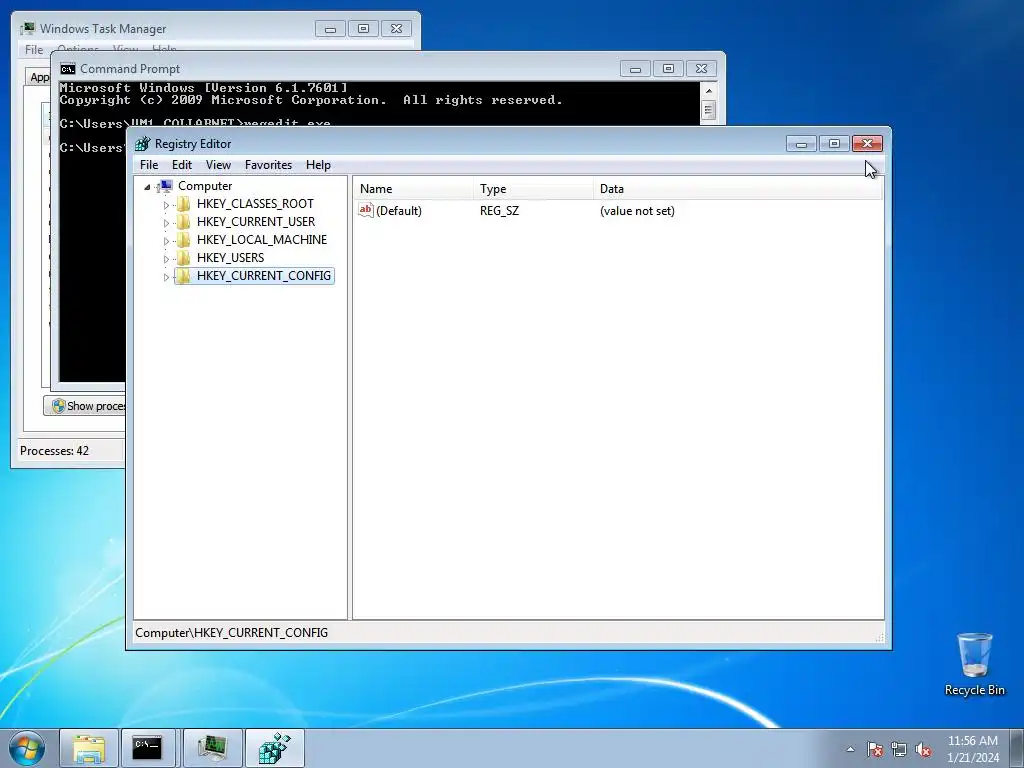
Task: Open Windows Explorer from the taskbar
Action: tap(89, 748)
